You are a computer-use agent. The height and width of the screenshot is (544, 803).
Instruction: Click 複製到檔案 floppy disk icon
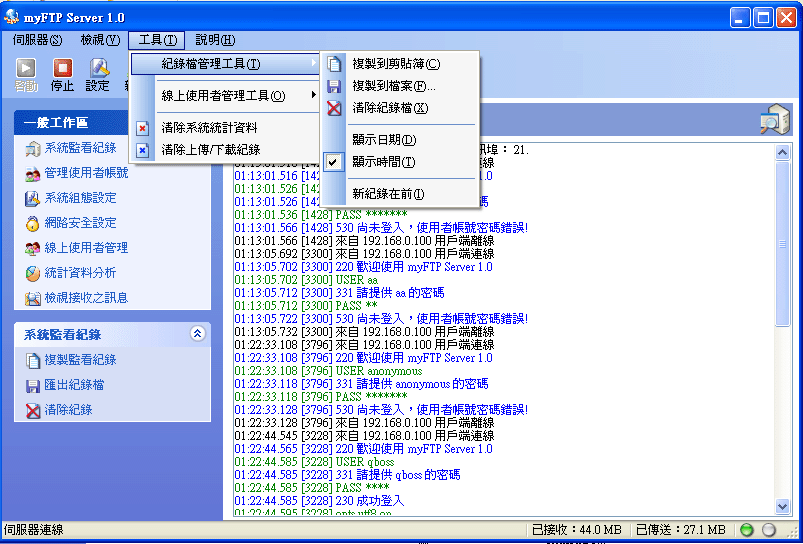point(334,86)
